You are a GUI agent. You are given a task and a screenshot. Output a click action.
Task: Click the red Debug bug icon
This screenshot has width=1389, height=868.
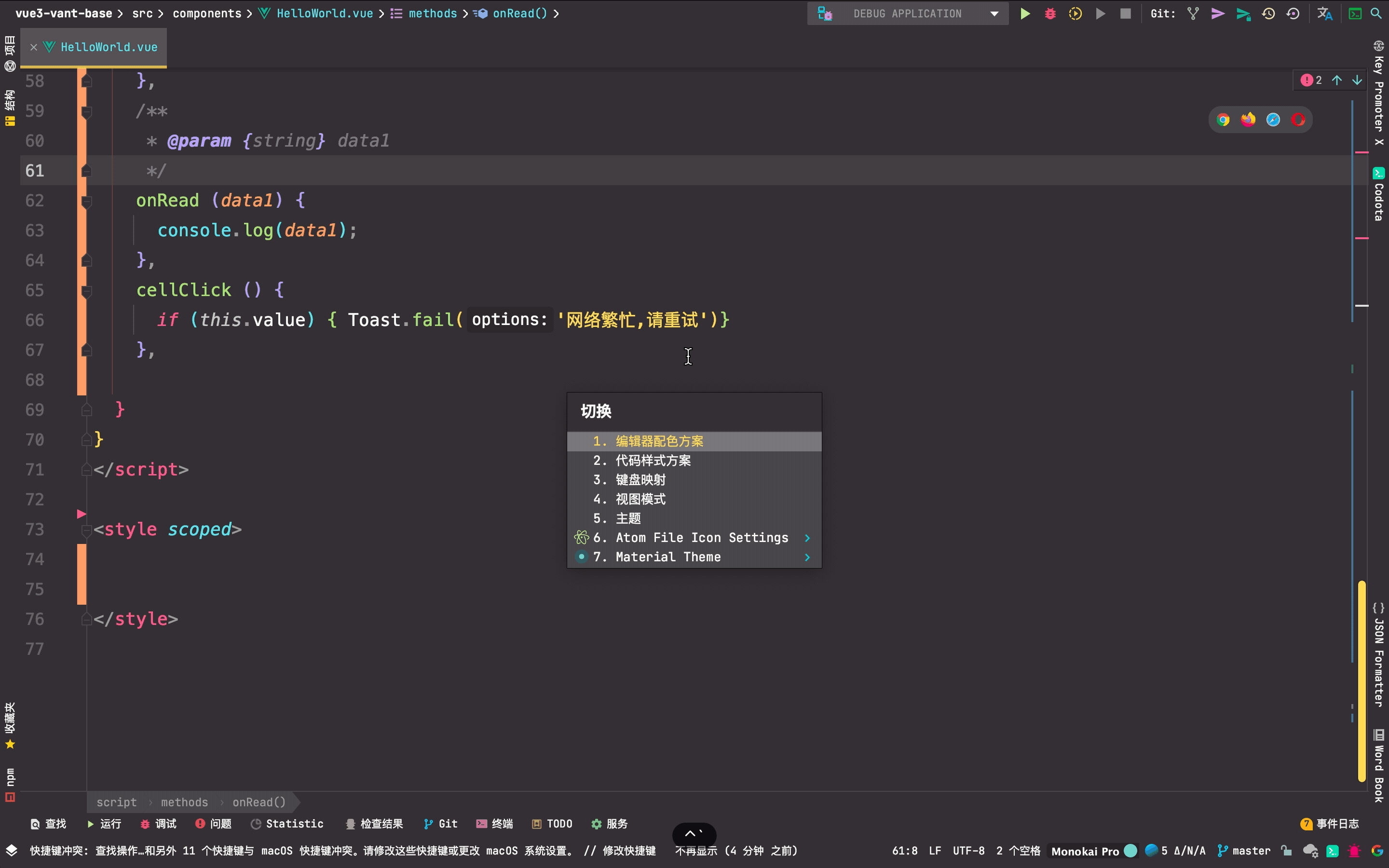tap(1050, 13)
